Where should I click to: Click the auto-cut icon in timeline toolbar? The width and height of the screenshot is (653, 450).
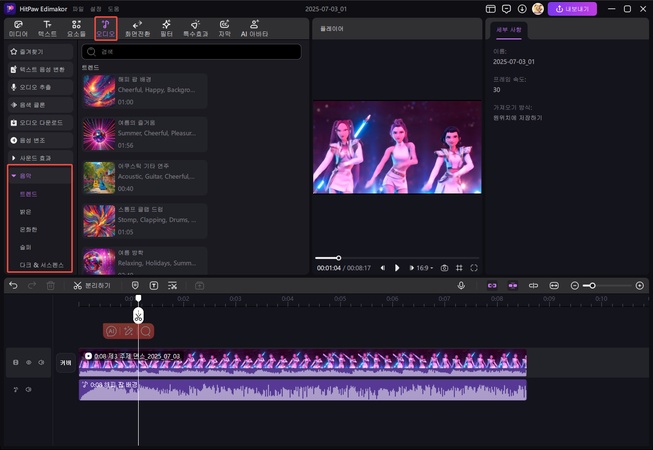pos(172,286)
